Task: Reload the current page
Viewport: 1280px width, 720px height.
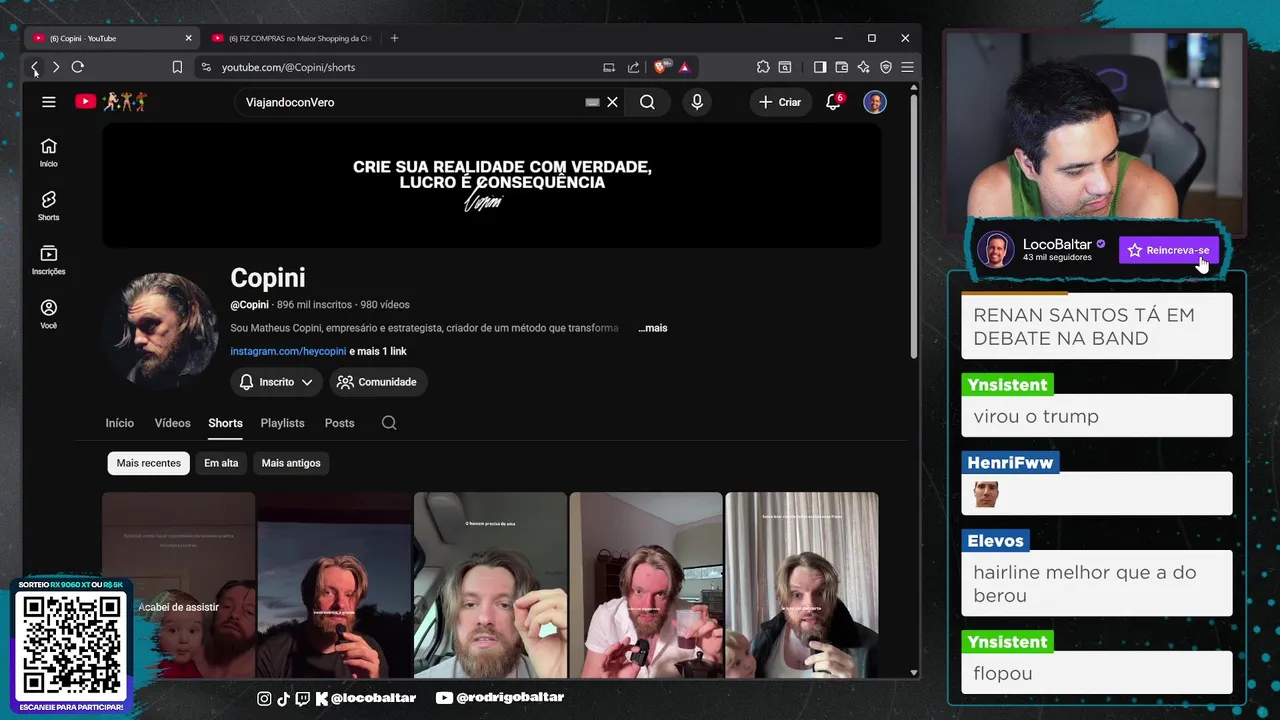Action: 78,67
